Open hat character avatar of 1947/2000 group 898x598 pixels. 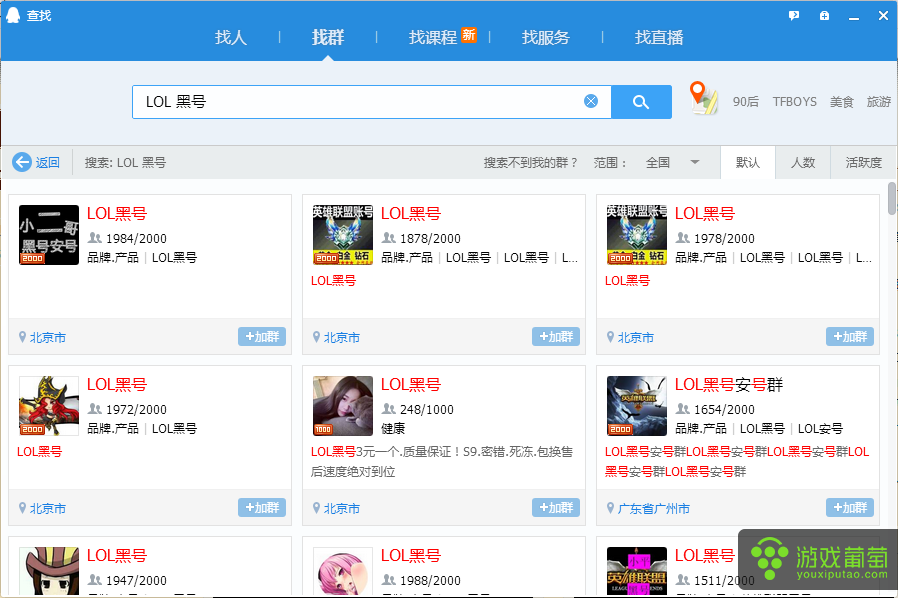click(49, 571)
